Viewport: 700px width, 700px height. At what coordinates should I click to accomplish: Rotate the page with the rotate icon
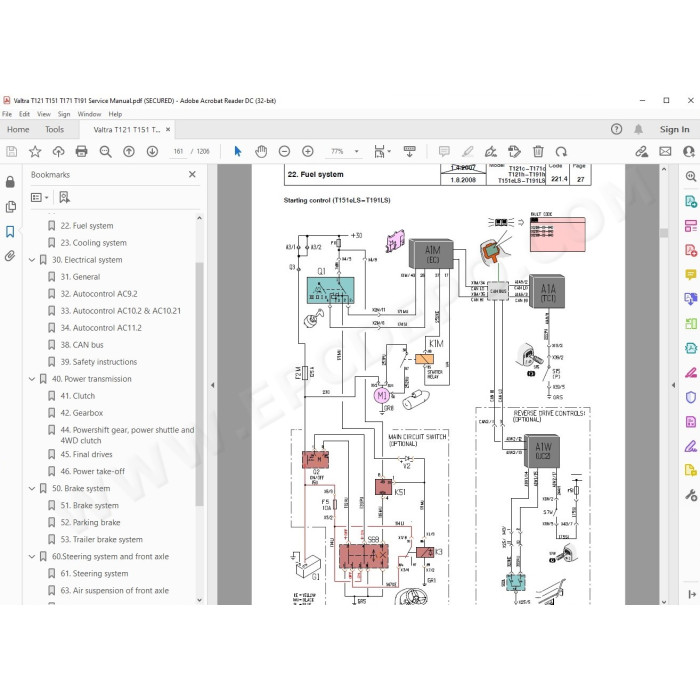click(561, 152)
